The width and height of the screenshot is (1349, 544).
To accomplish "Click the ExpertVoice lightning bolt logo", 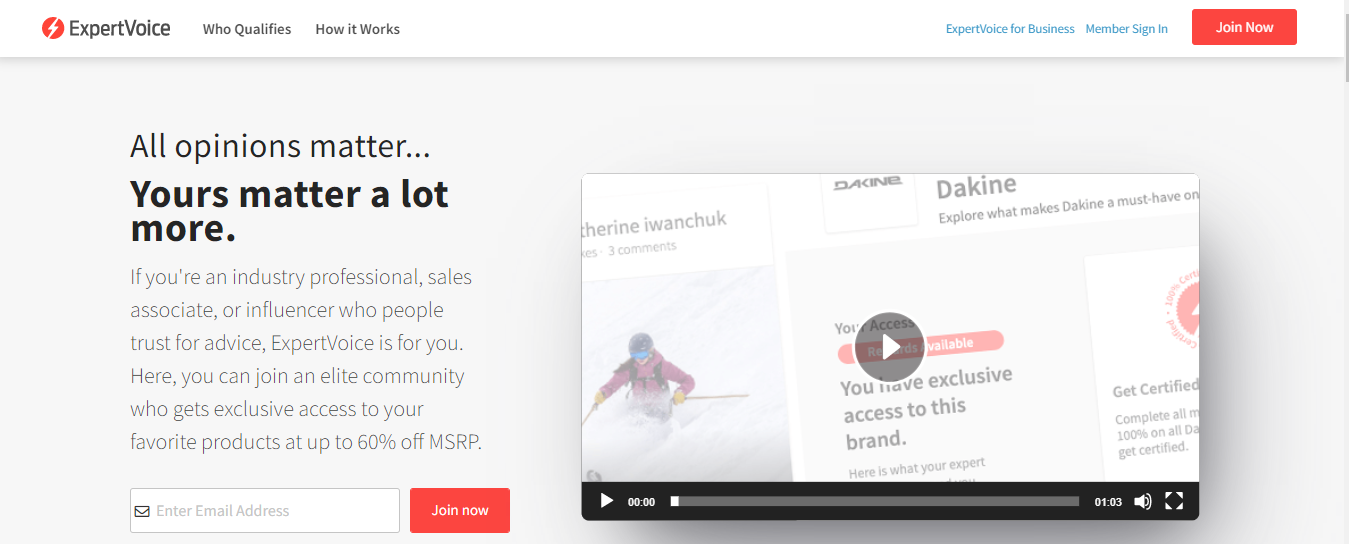I will click(x=53, y=29).
